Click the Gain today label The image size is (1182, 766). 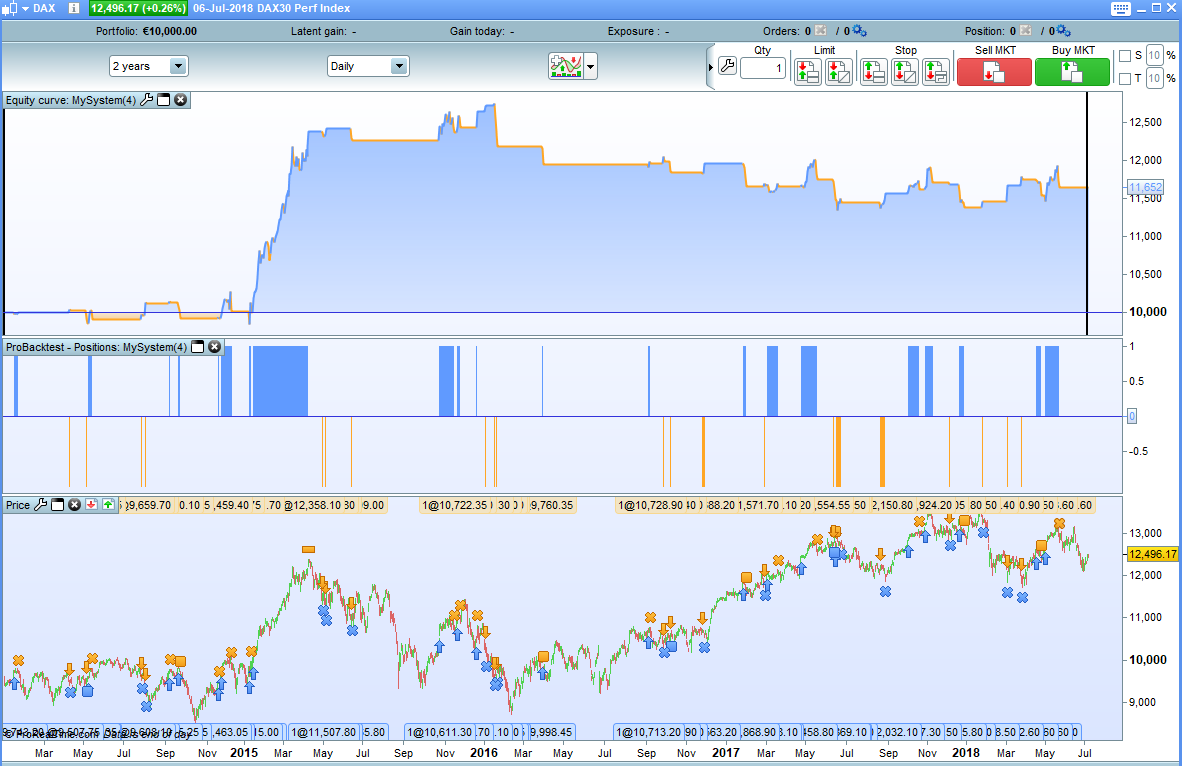pos(478,31)
